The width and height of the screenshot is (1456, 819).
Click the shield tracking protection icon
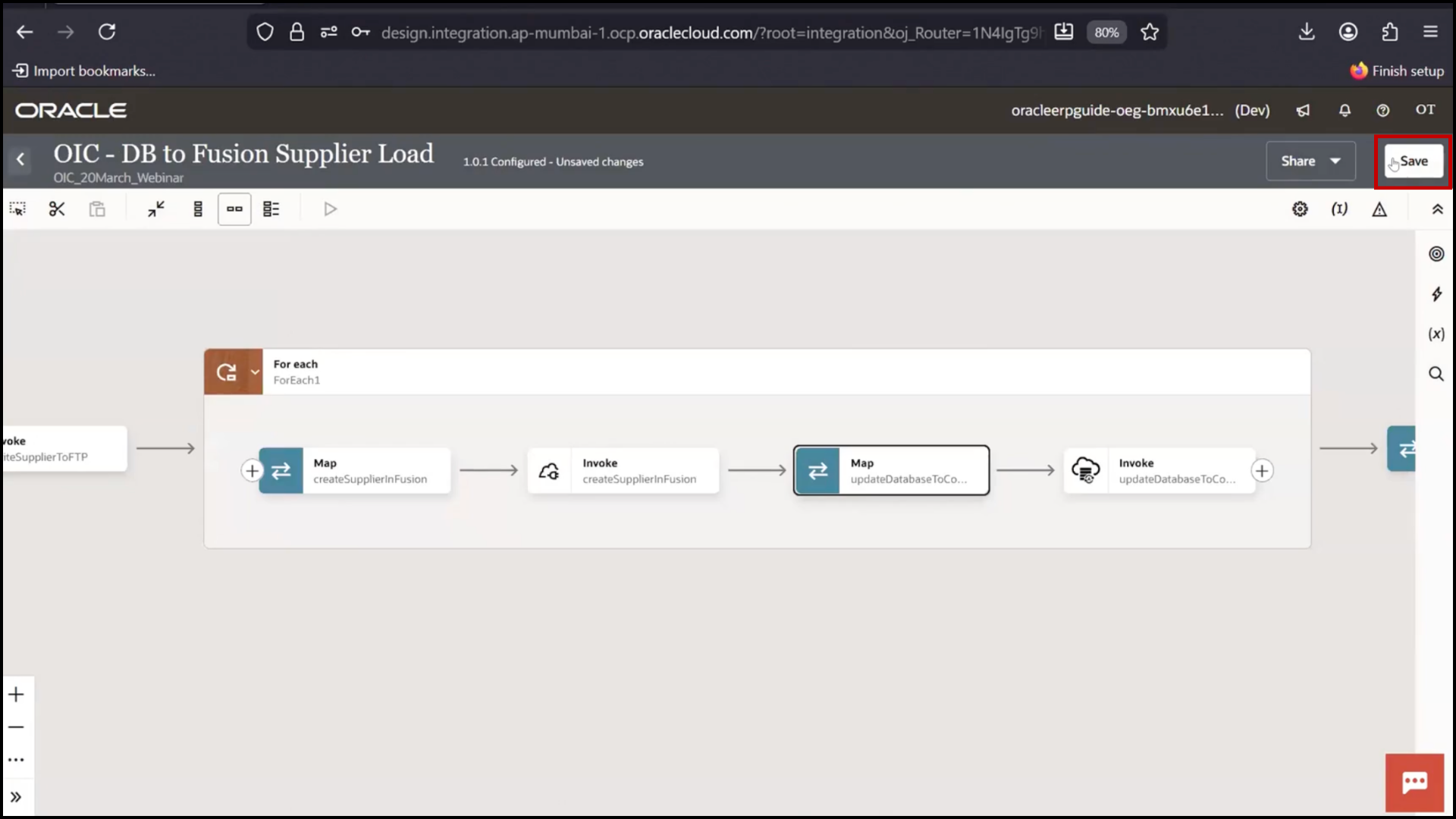265,32
